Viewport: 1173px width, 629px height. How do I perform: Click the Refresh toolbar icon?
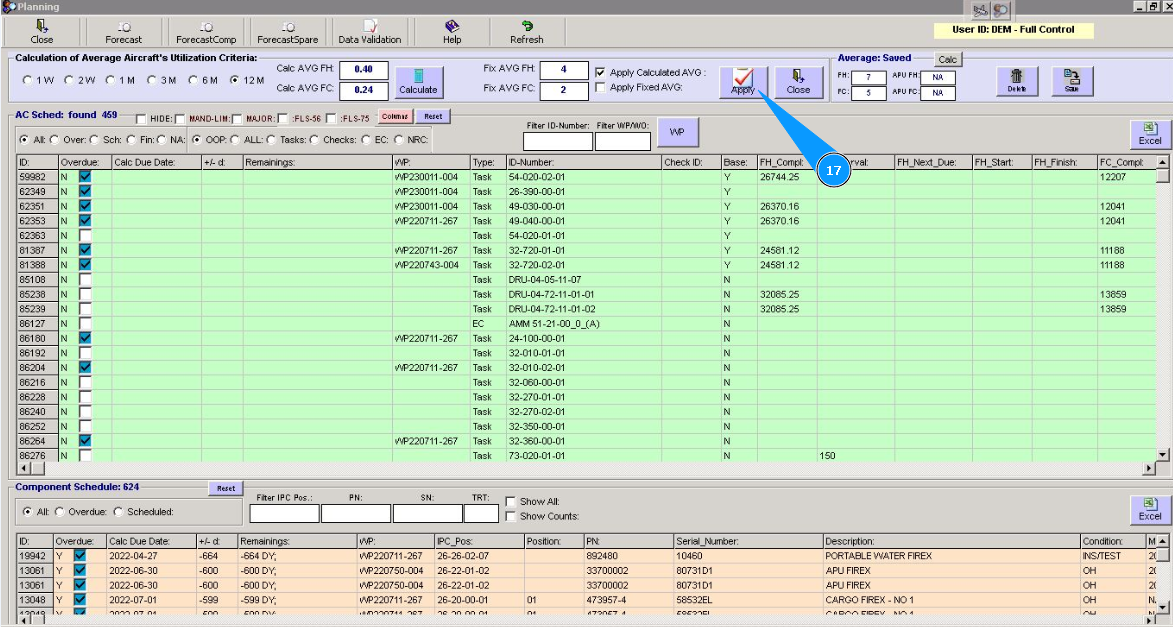coord(526,31)
